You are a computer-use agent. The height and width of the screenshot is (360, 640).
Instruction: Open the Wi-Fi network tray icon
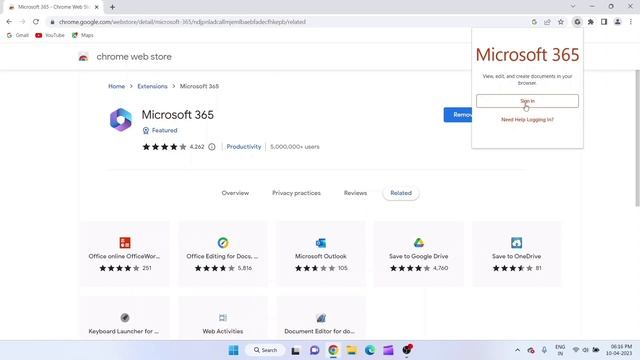576,350
